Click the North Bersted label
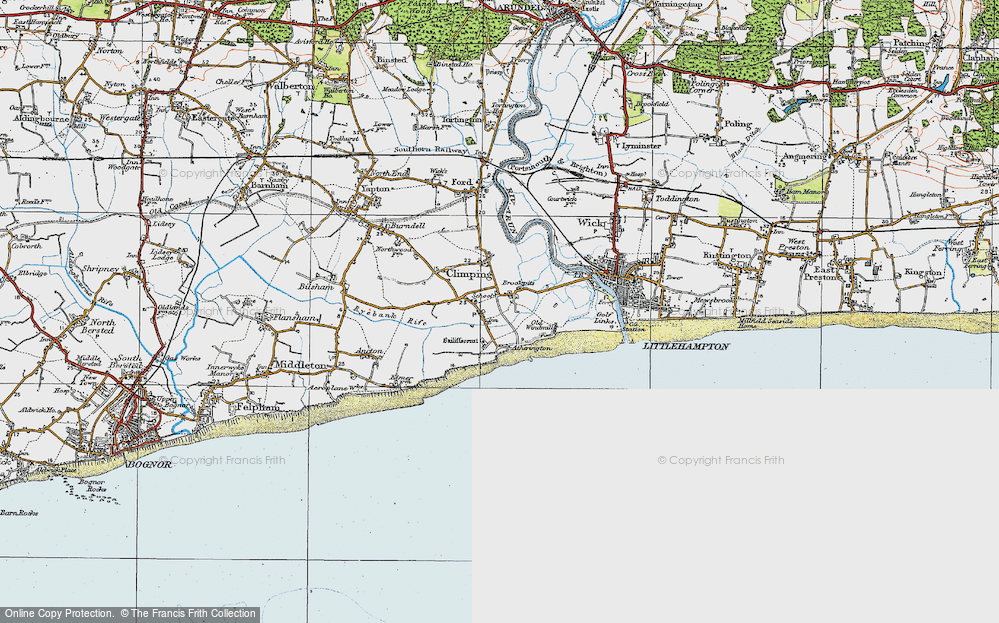This screenshot has height=623, width=999. (x=97, y=327)
